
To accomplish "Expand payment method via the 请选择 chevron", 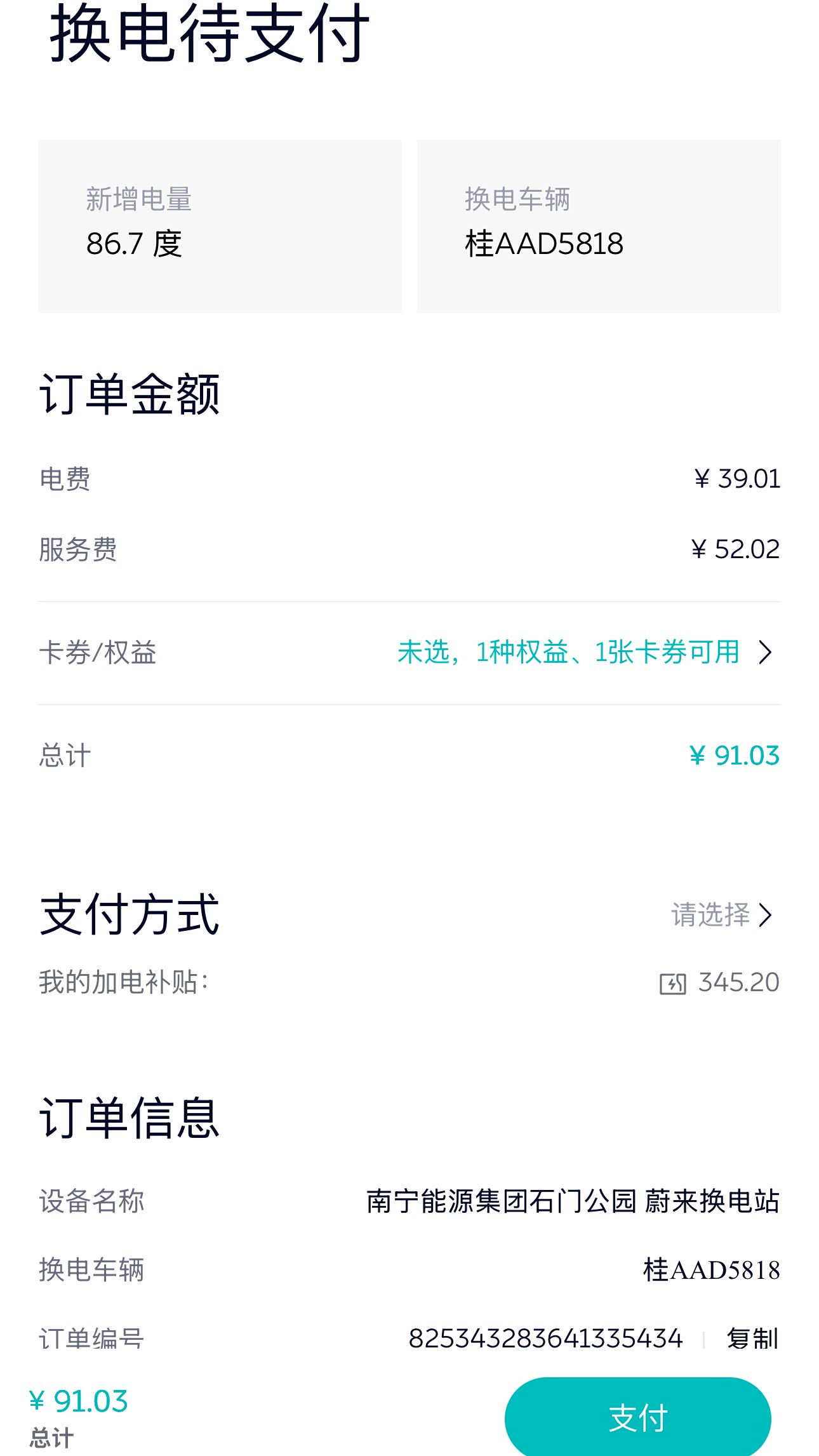I will [766, 915].
